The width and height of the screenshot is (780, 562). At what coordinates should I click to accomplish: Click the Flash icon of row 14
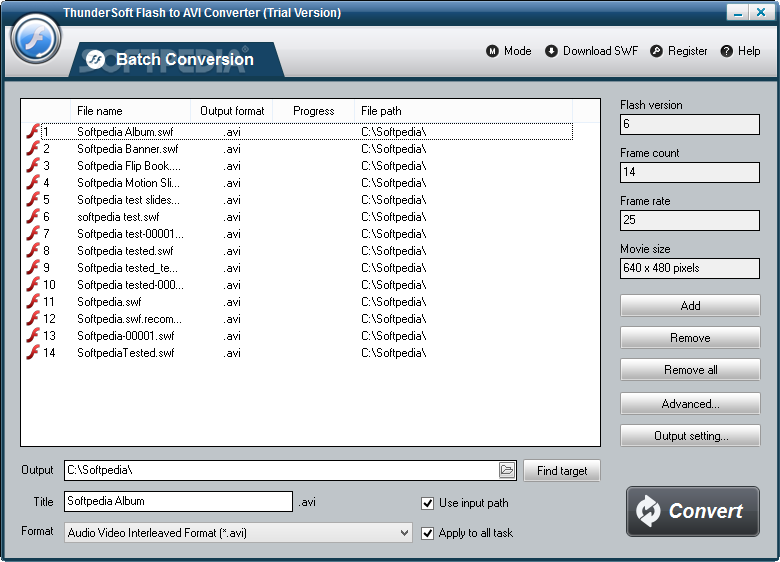(x=33, y=353)
